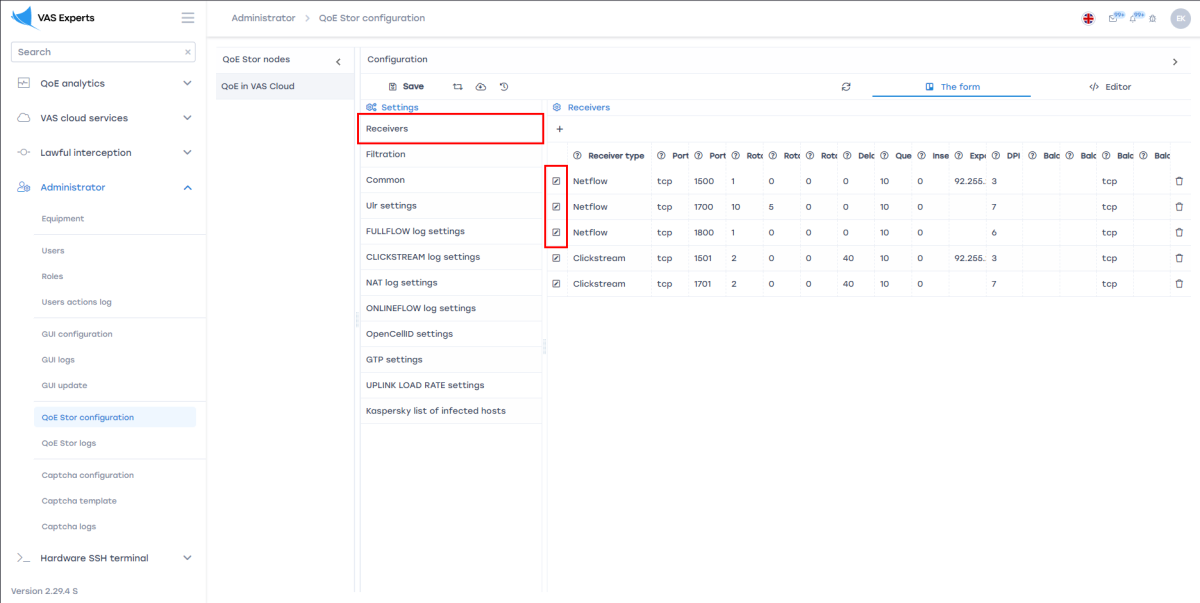Toggle checkbox for Netflow port 1800 row
This screenshot has width=1200, height=603.
click(556, 232)
